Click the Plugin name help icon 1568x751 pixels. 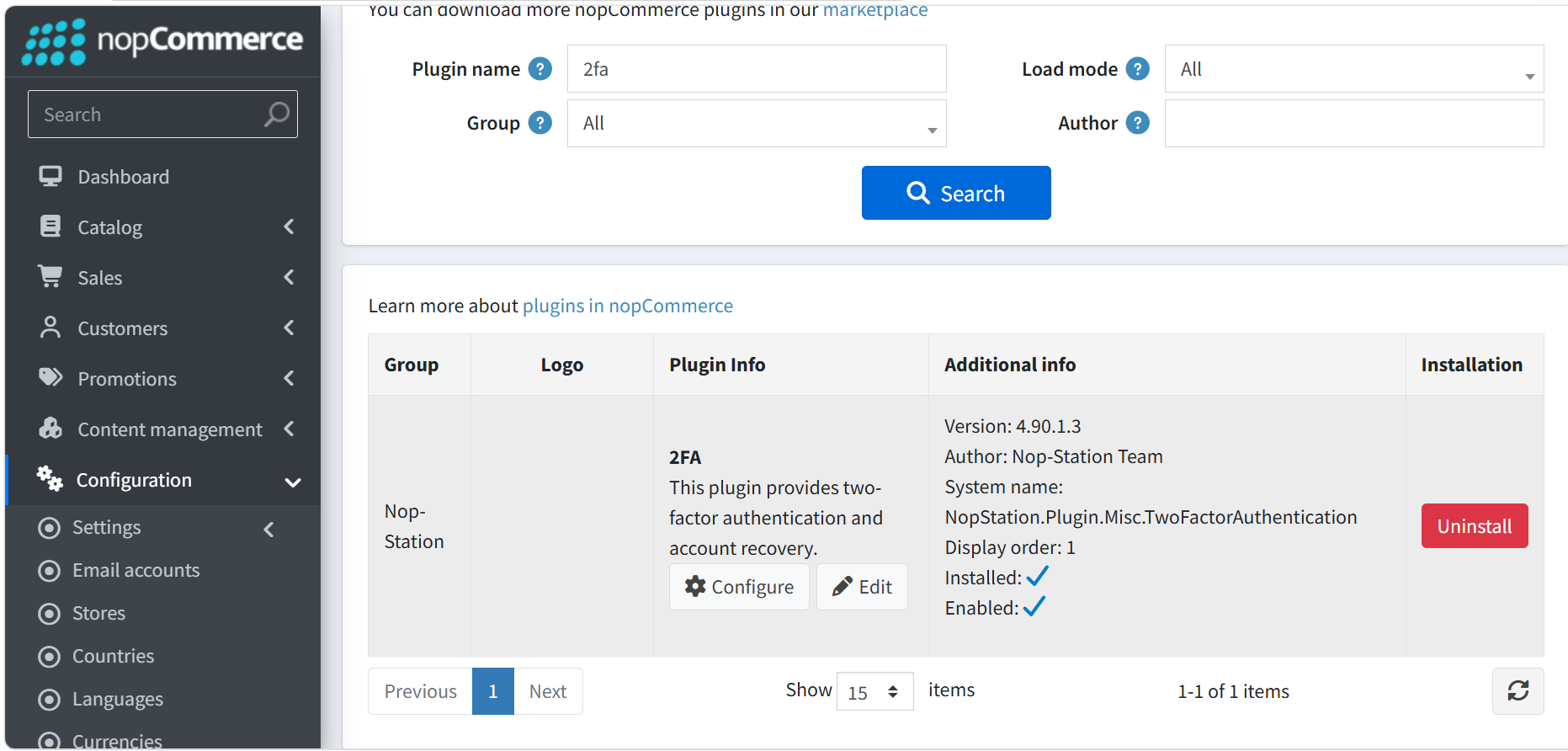click(x=540, y=69)
